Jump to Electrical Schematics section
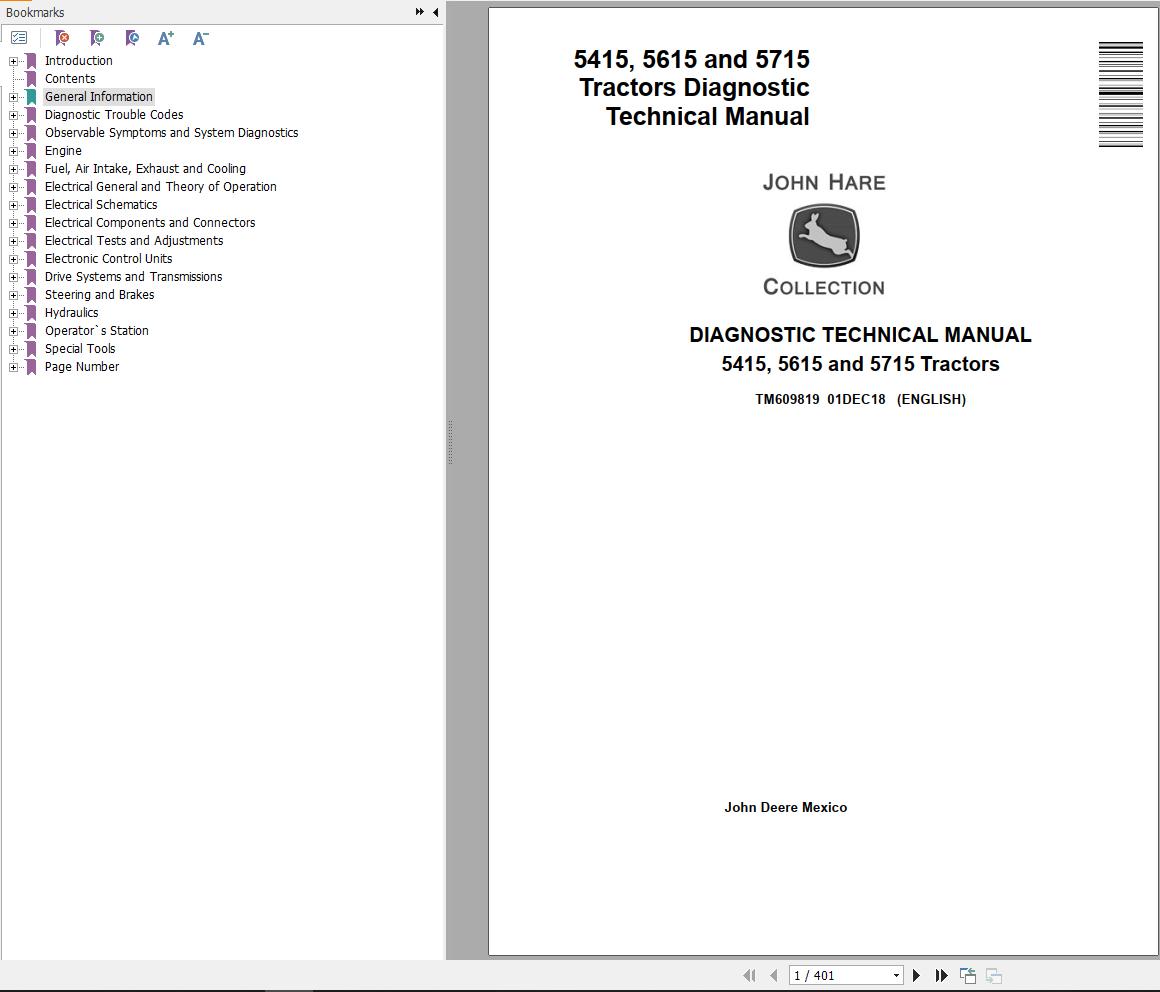The width and height of the screenshot is (1160, 992). [x=101, y=205]
